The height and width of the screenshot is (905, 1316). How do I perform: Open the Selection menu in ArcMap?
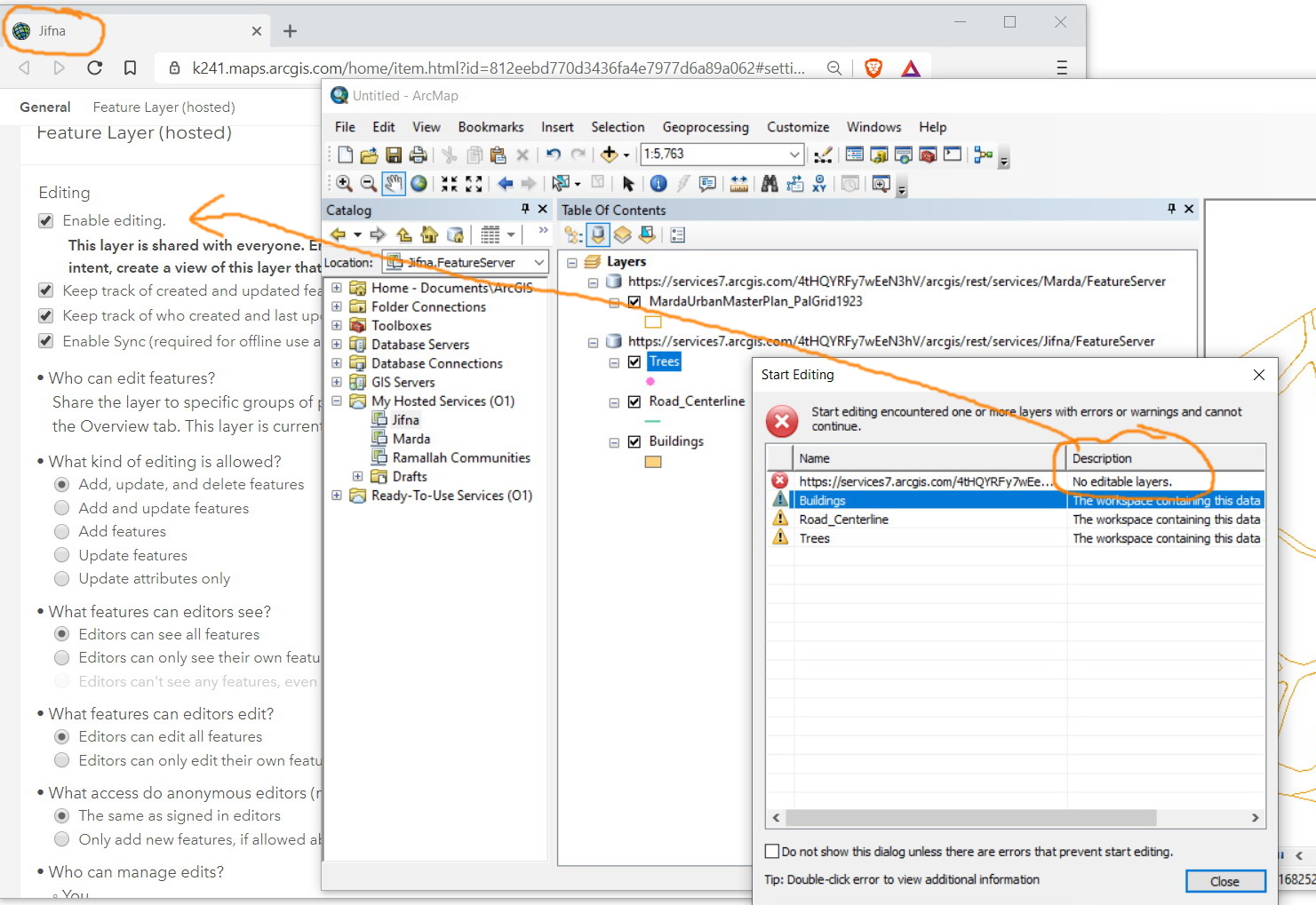coord(618,127)
